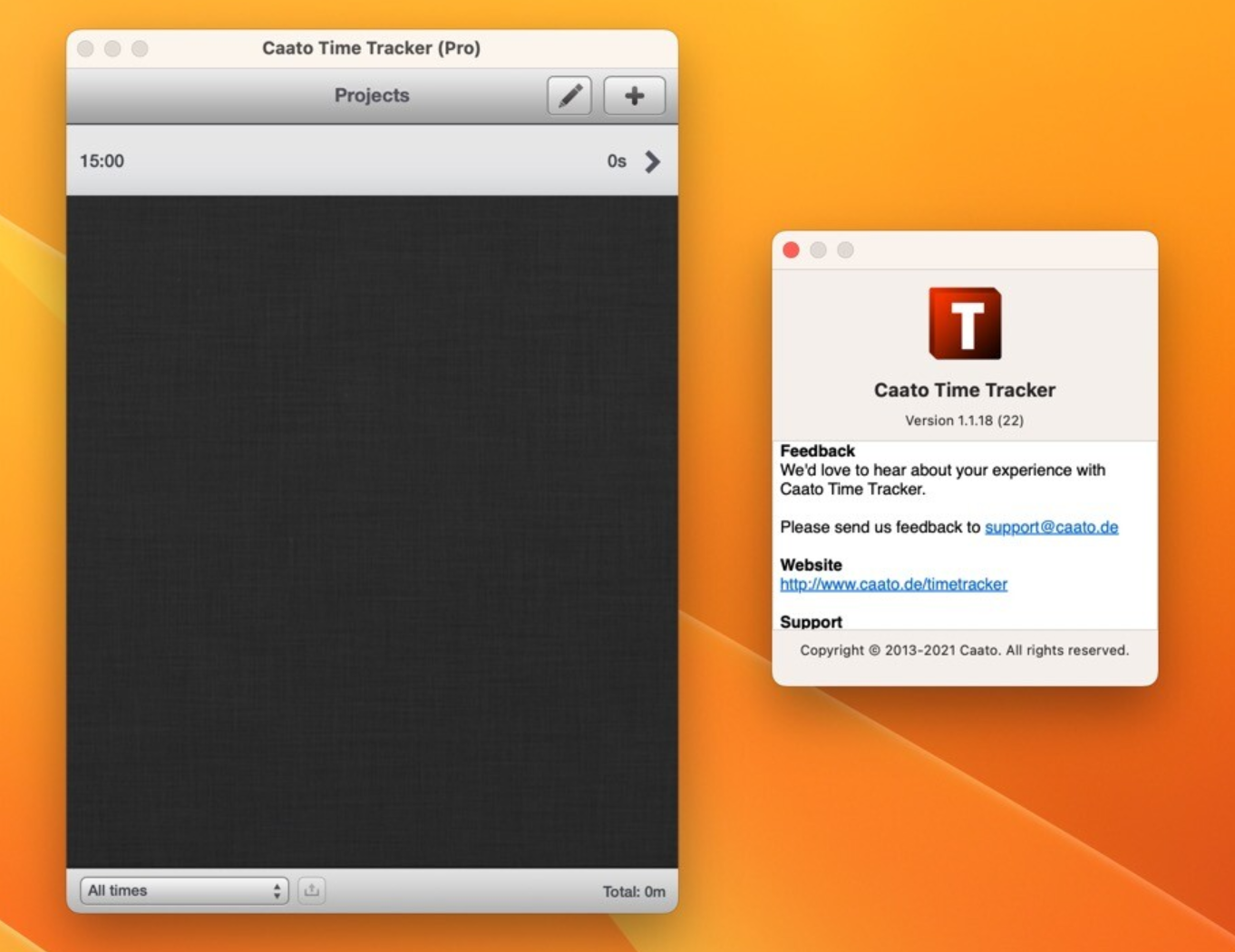Click Version 1.1.18 (22) text

964,421
